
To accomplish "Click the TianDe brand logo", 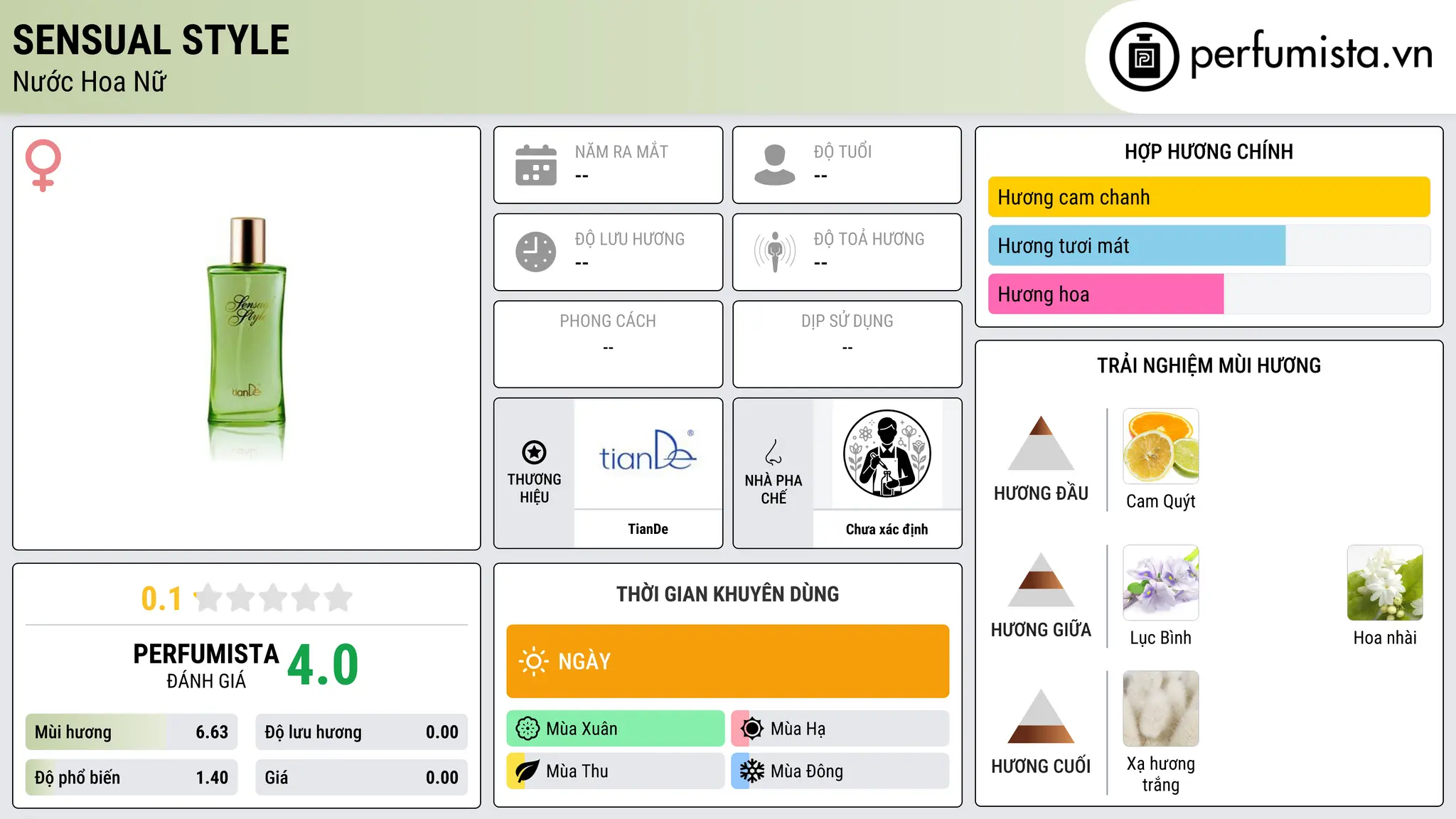I will (648, 451).
